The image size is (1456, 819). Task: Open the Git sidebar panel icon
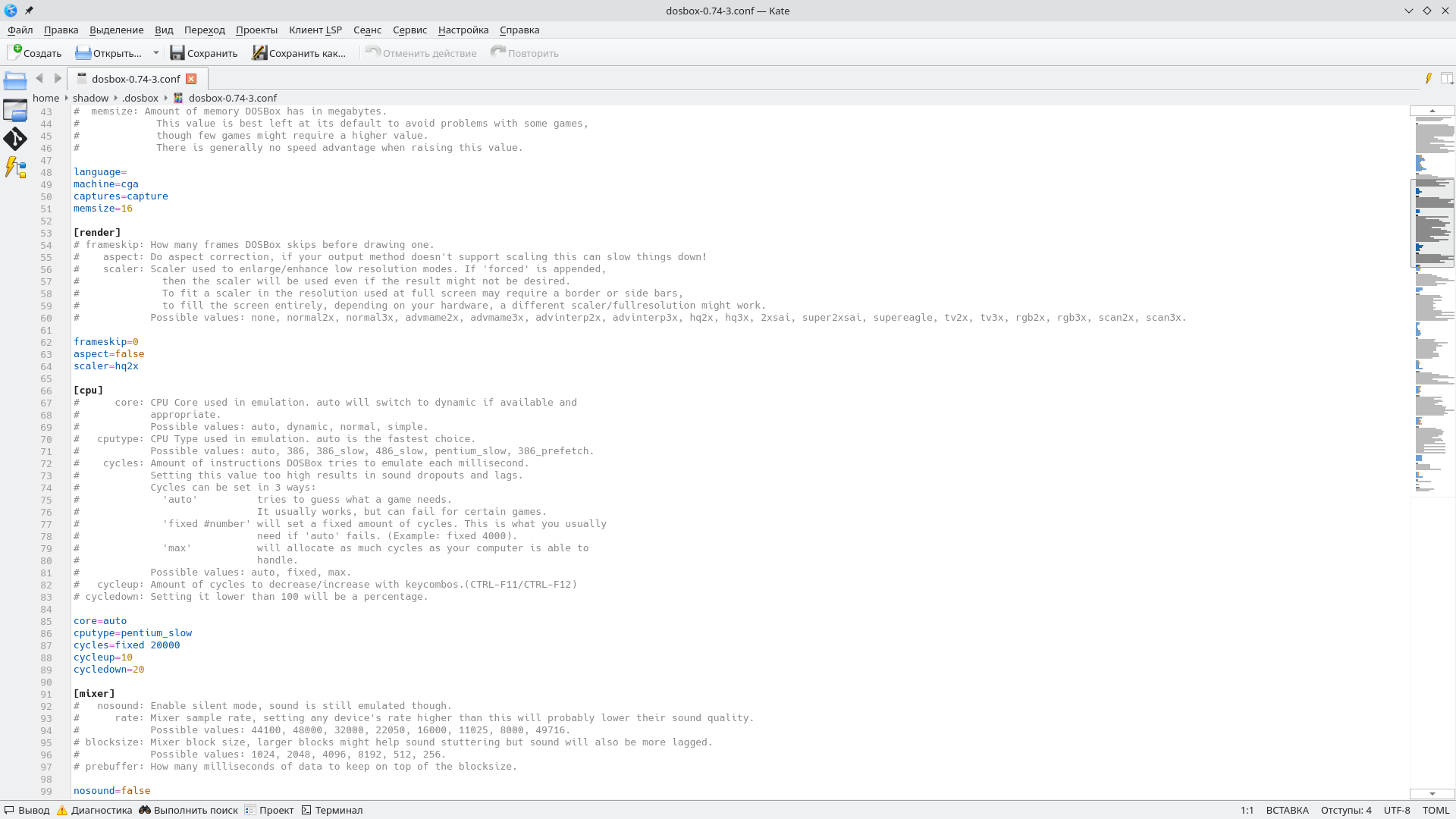tap(14, 139)
